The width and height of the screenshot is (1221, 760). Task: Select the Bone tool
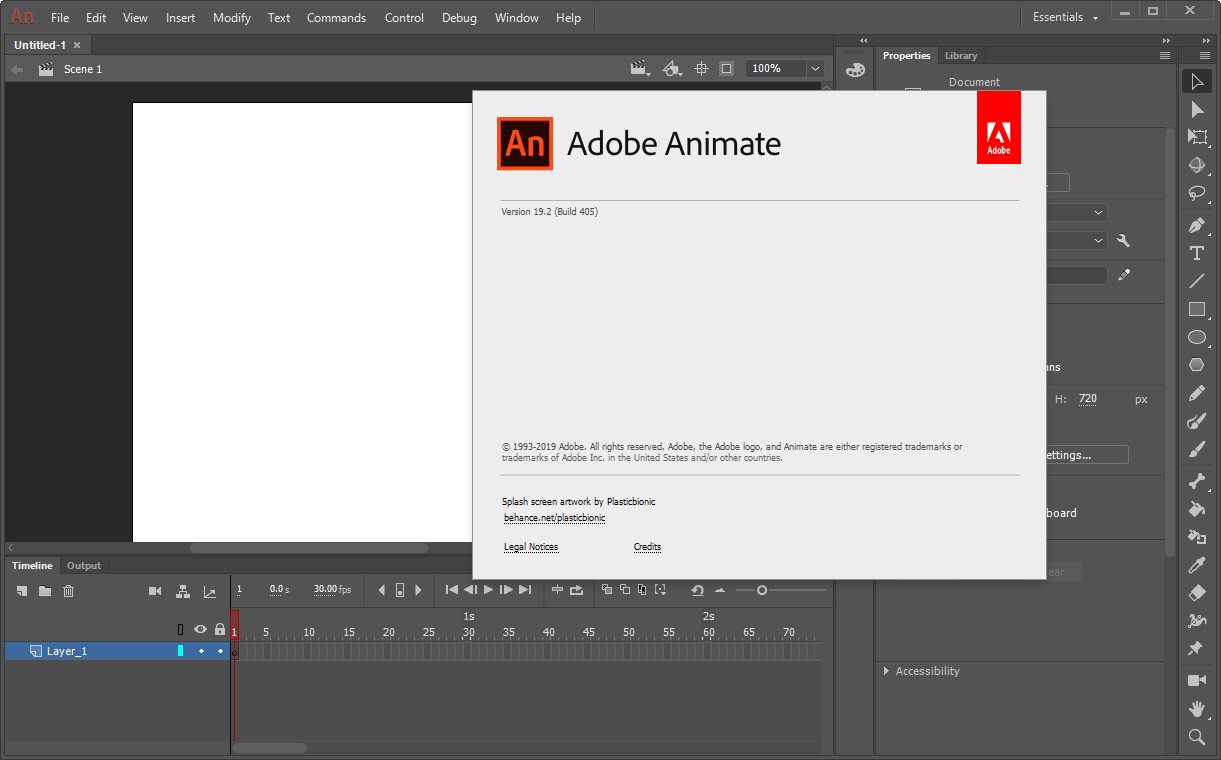[x=1197, y=481]
